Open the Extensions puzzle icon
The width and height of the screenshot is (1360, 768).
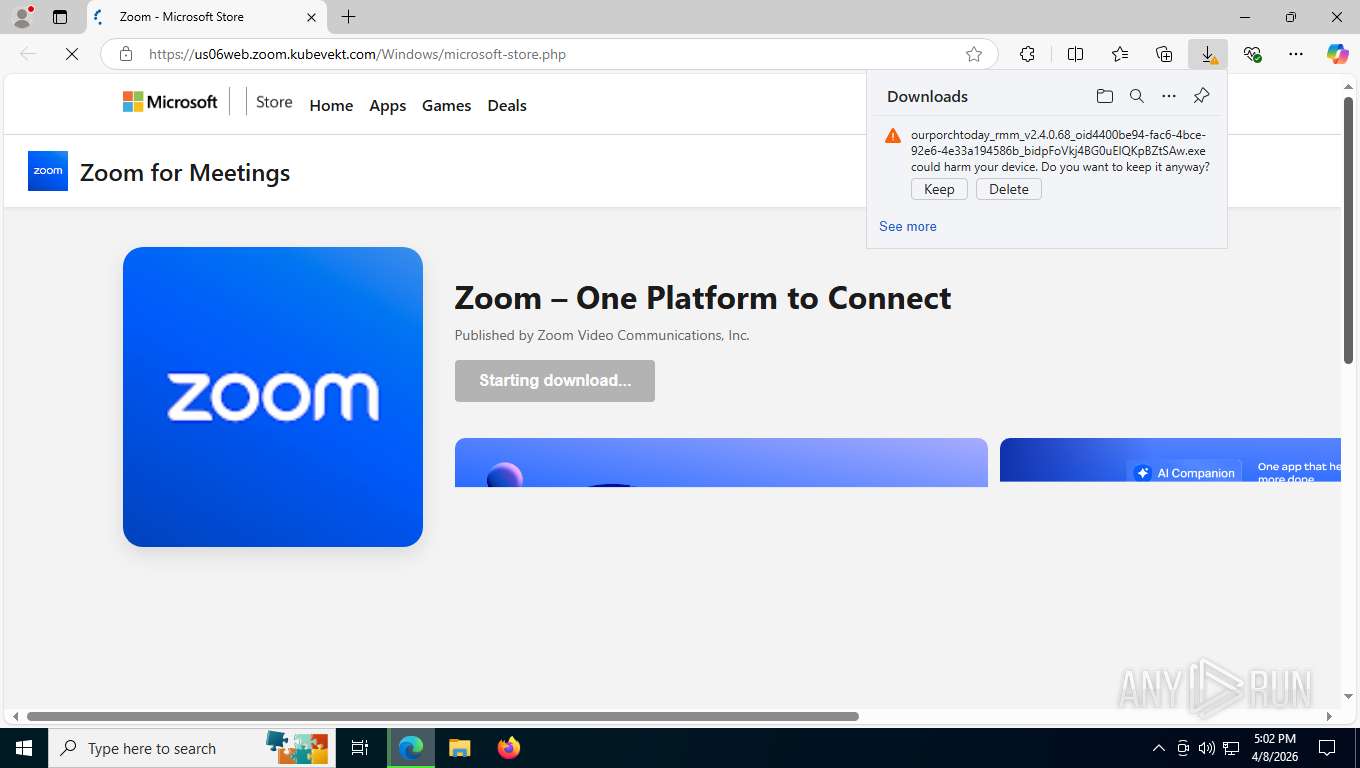coord(1027,54)
